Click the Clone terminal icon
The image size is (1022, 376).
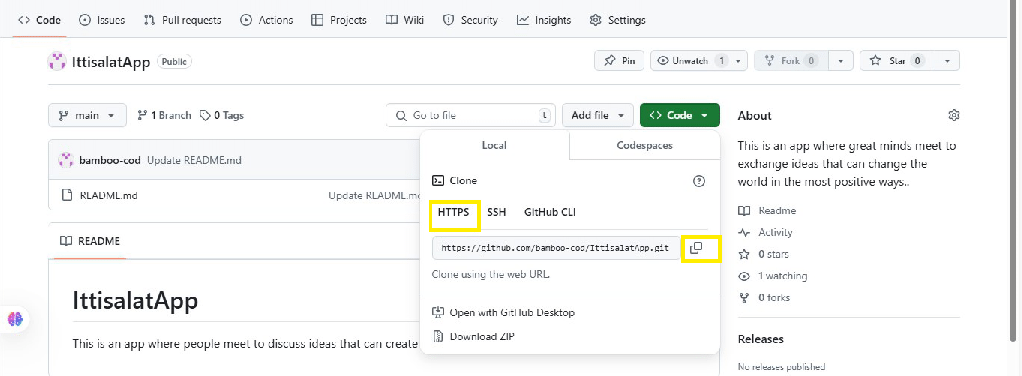tap(439, 181)
